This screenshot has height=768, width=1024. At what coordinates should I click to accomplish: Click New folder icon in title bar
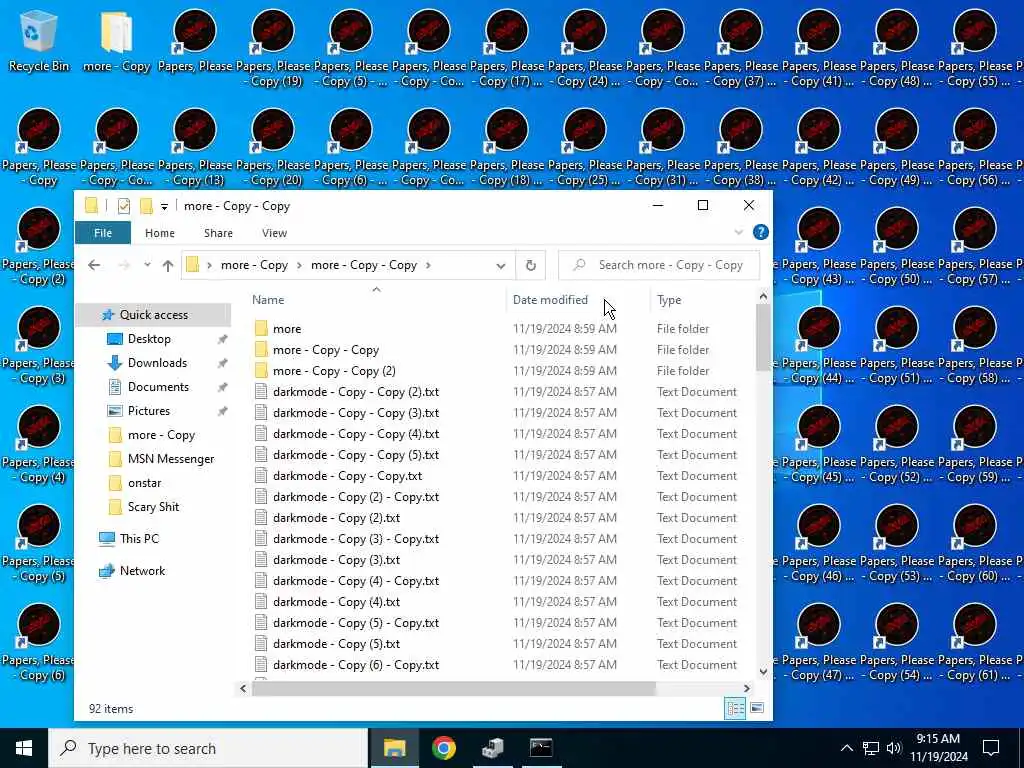pyautogui.click(x=146, y=206)
